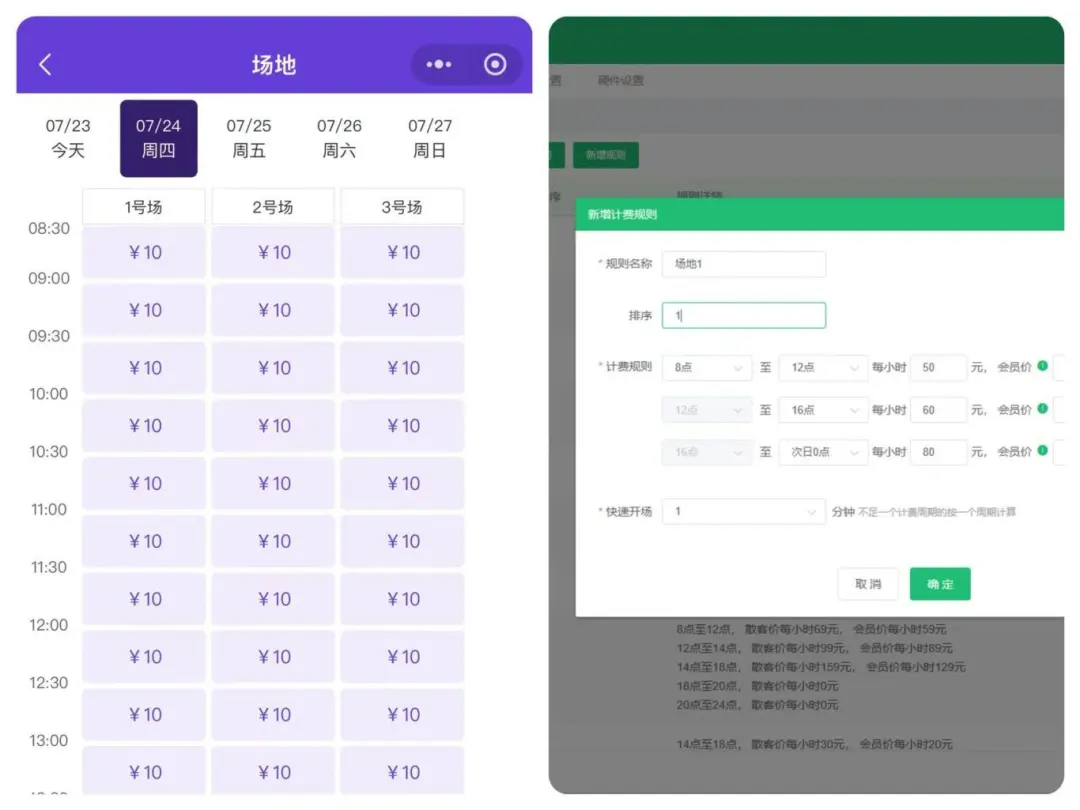Select the 07/25 周五 date tab
The image size is (1080, 810).
tap(249, 138)
